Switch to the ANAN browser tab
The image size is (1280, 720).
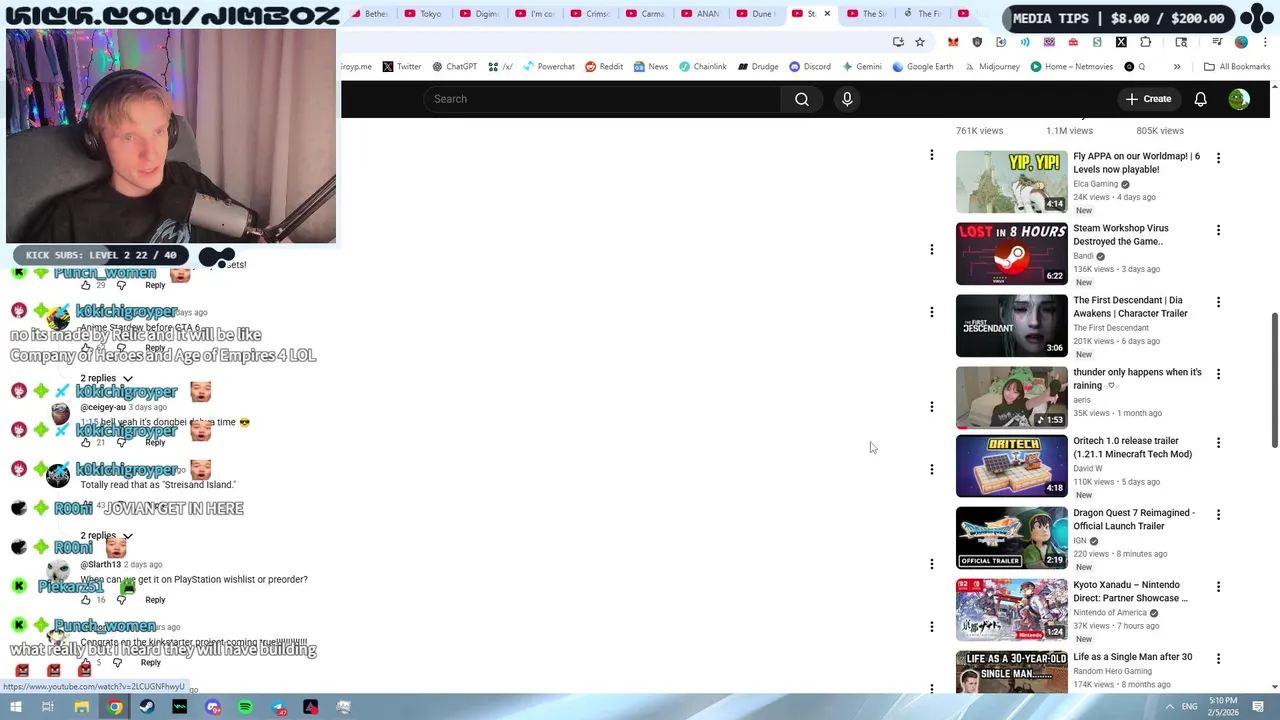tap(700, 14)
